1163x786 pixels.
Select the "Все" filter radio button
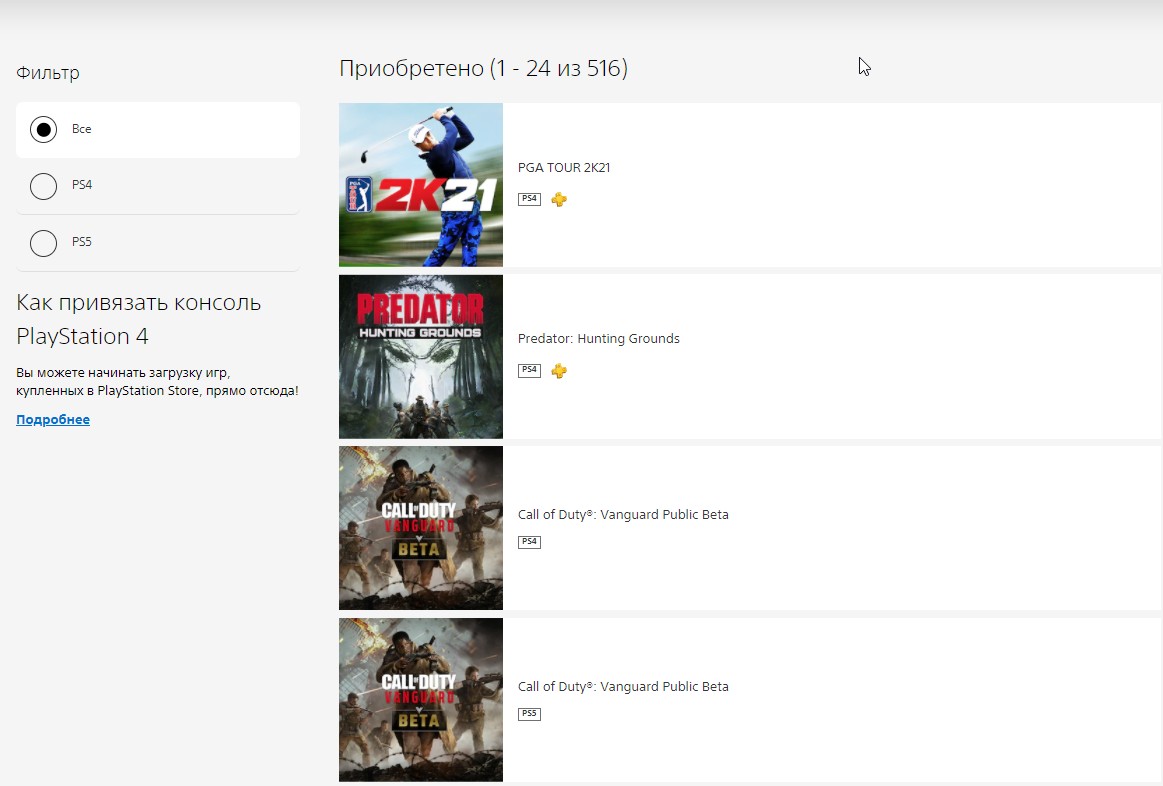[x=44, y=130]
